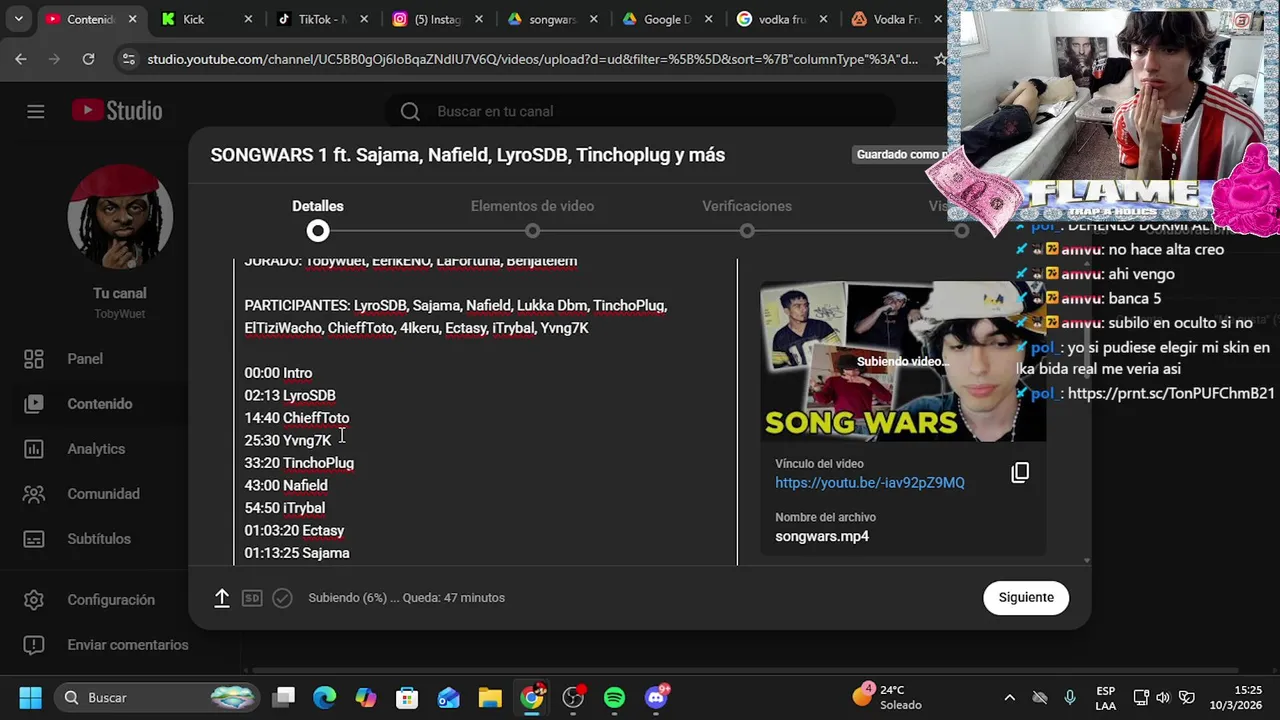
Task: Open the Windows Start menu
Action: pyautogui.click(x=30, y=697)
